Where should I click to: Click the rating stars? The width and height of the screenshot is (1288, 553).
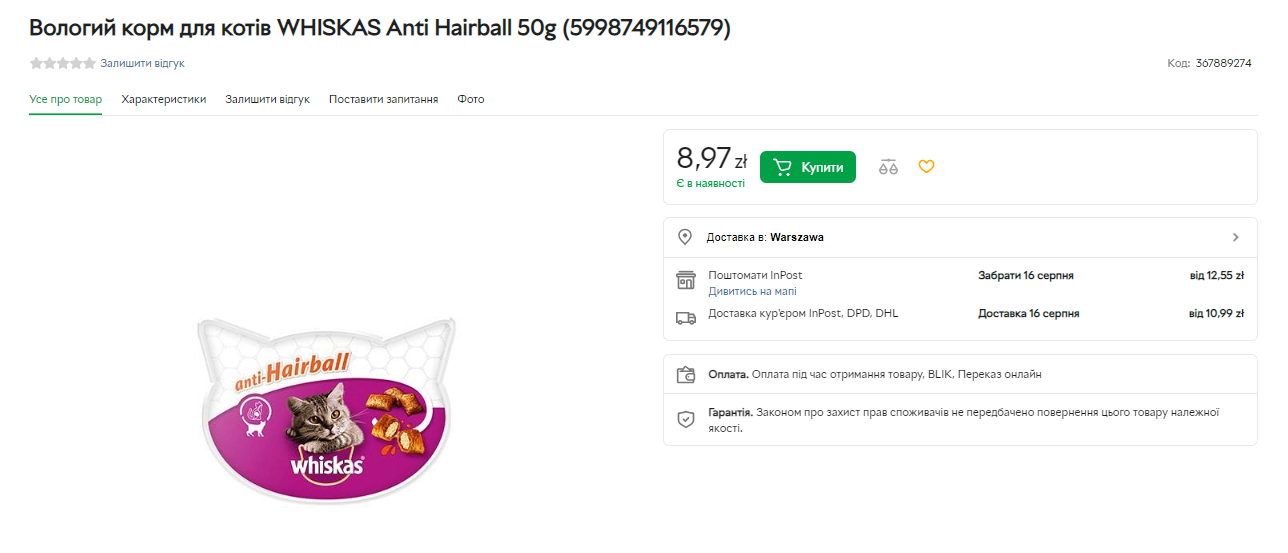point(62,63)
